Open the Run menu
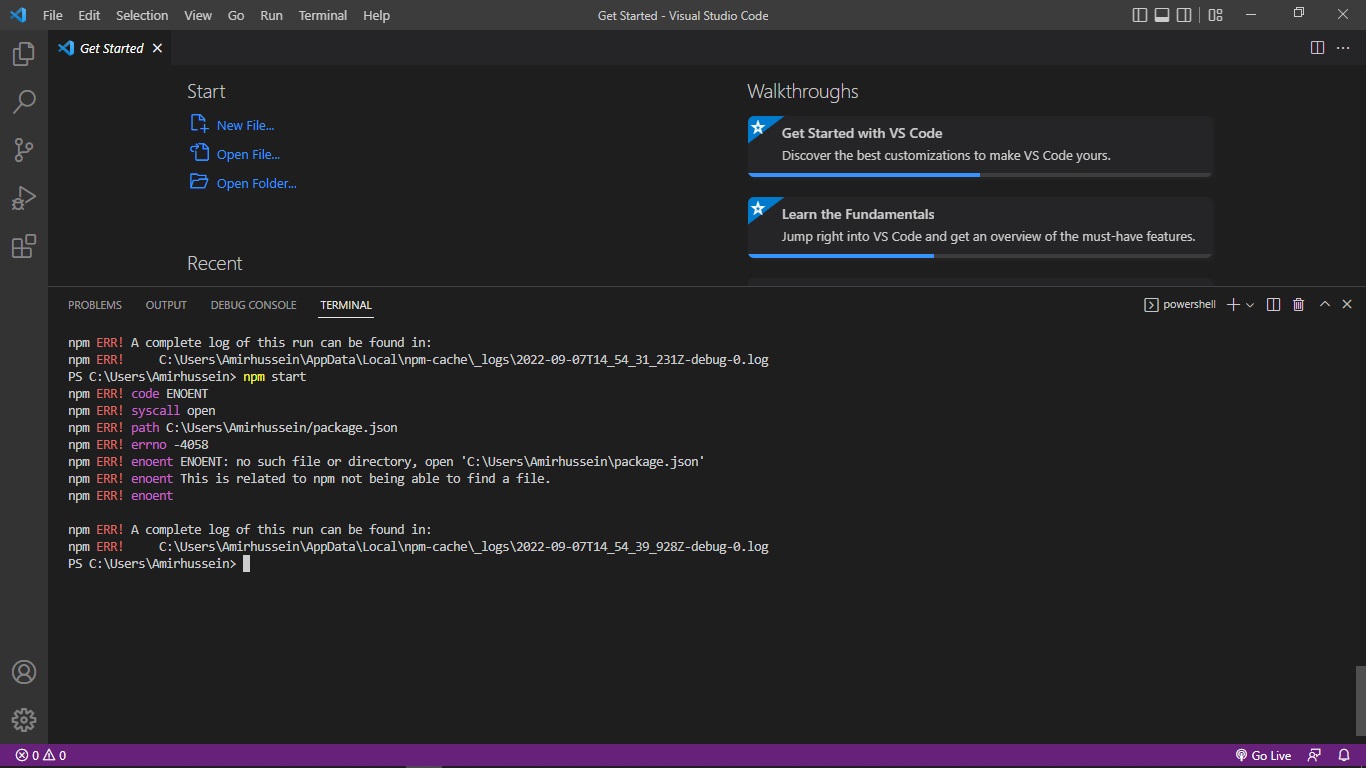Screen dimensions: 1366x768 [x=271, y=15]
